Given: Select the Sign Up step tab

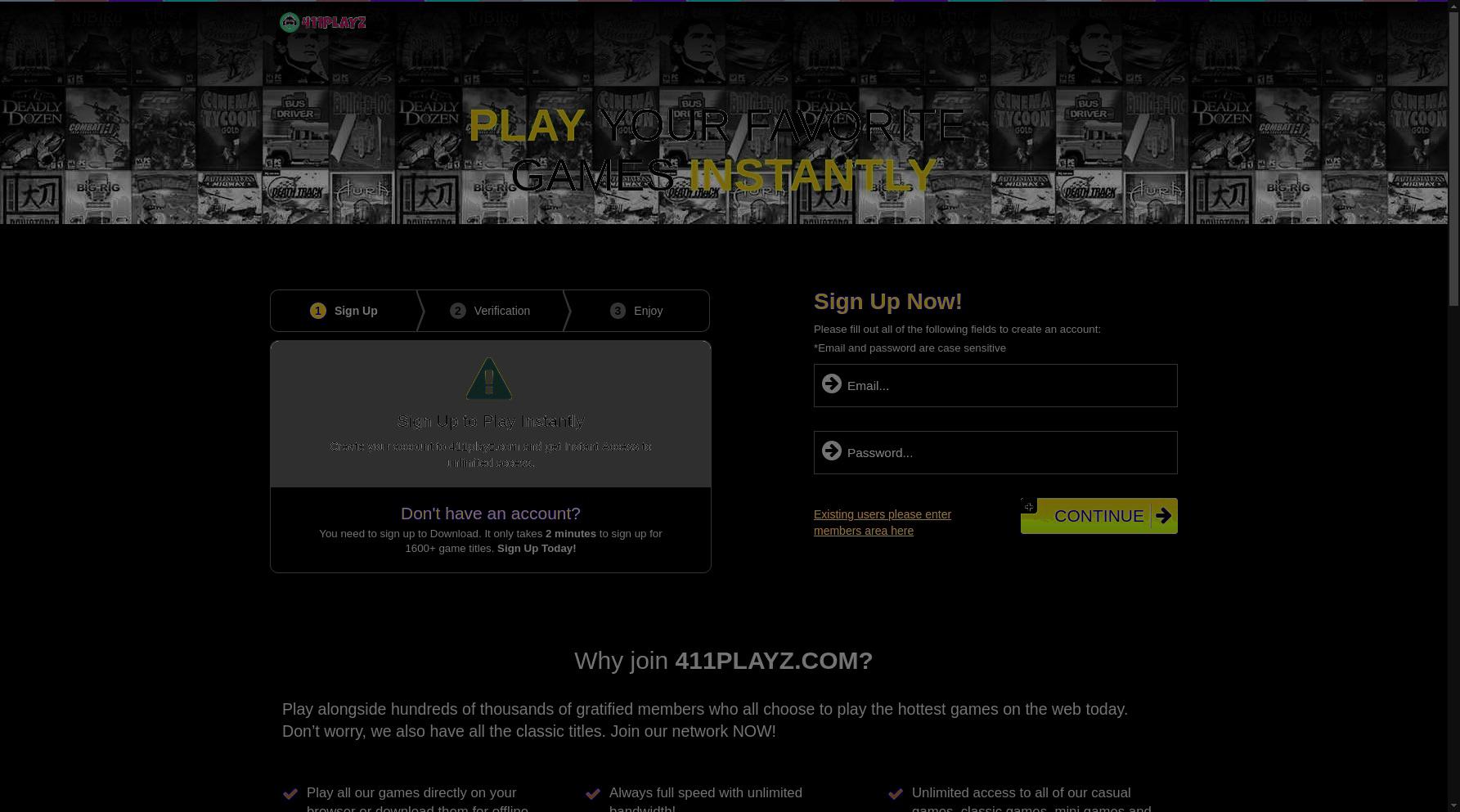Looking at the screenshot, I should [344, 311].
